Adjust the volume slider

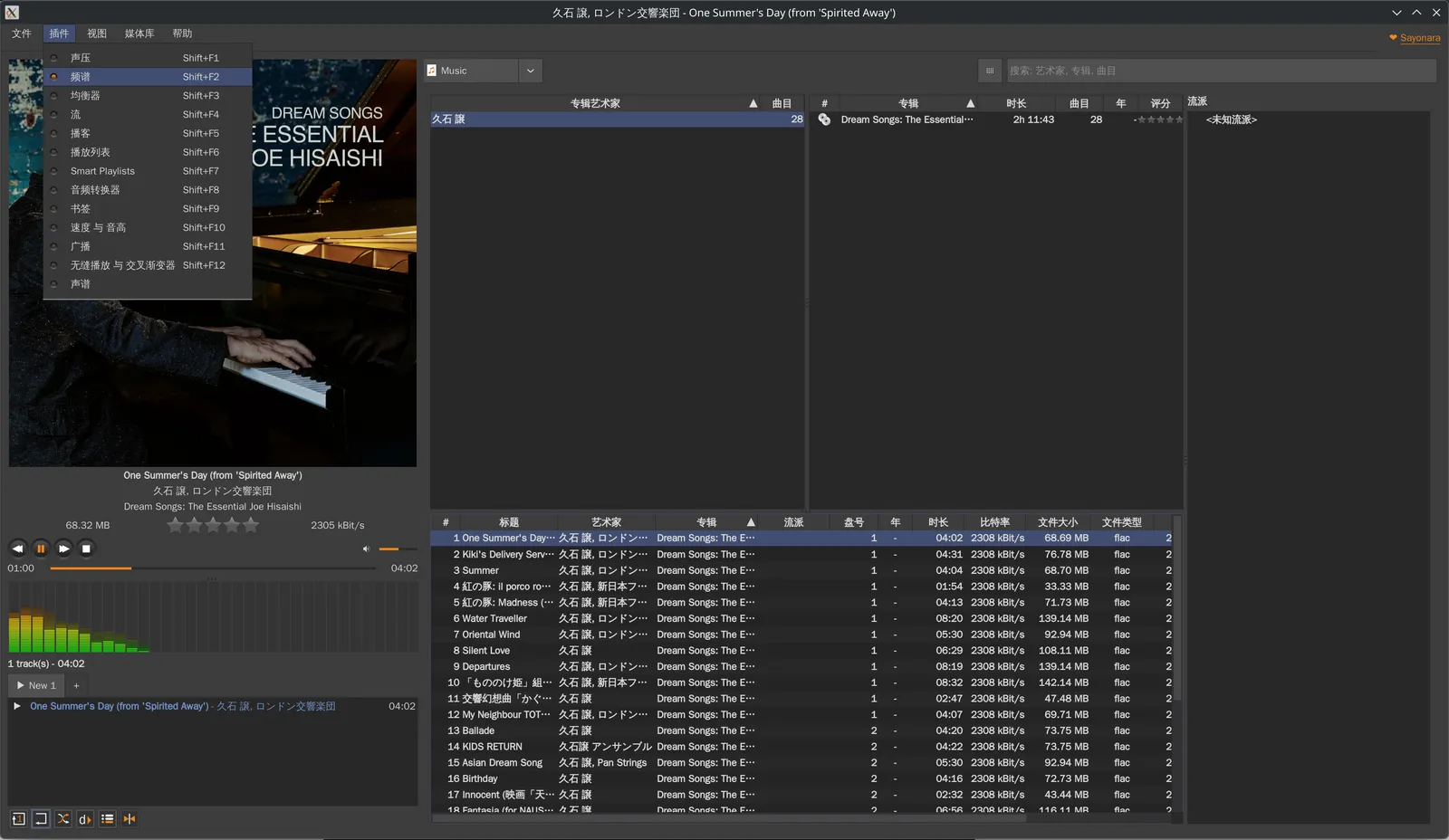[x=398, y=549]
